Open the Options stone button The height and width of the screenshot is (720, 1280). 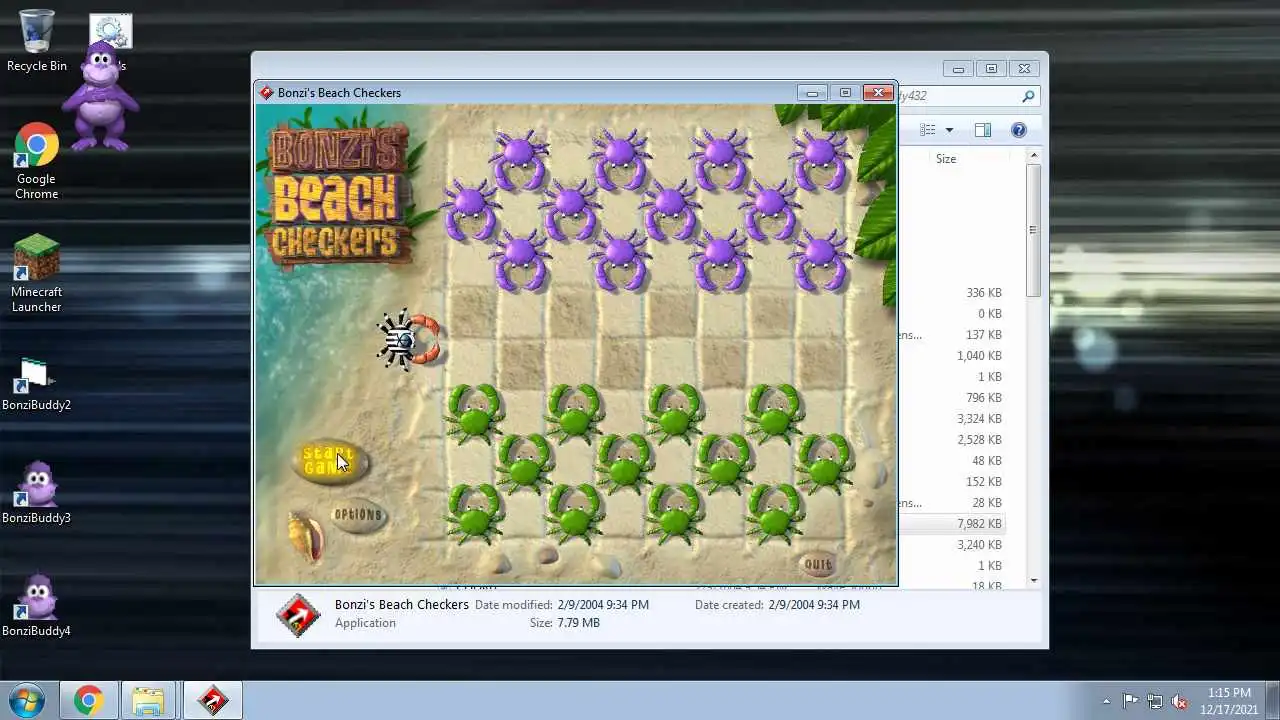click(x=358, y=516)
